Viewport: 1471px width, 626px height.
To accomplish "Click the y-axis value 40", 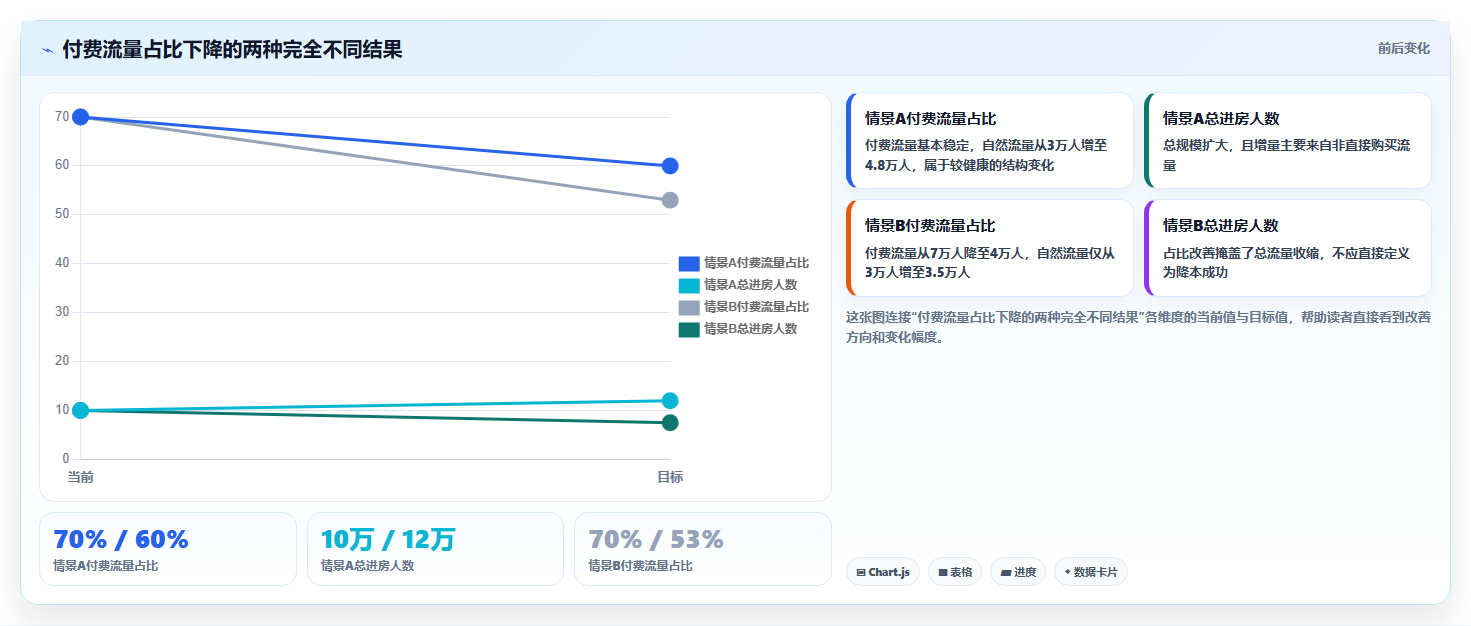I will (x=62, y=263).
